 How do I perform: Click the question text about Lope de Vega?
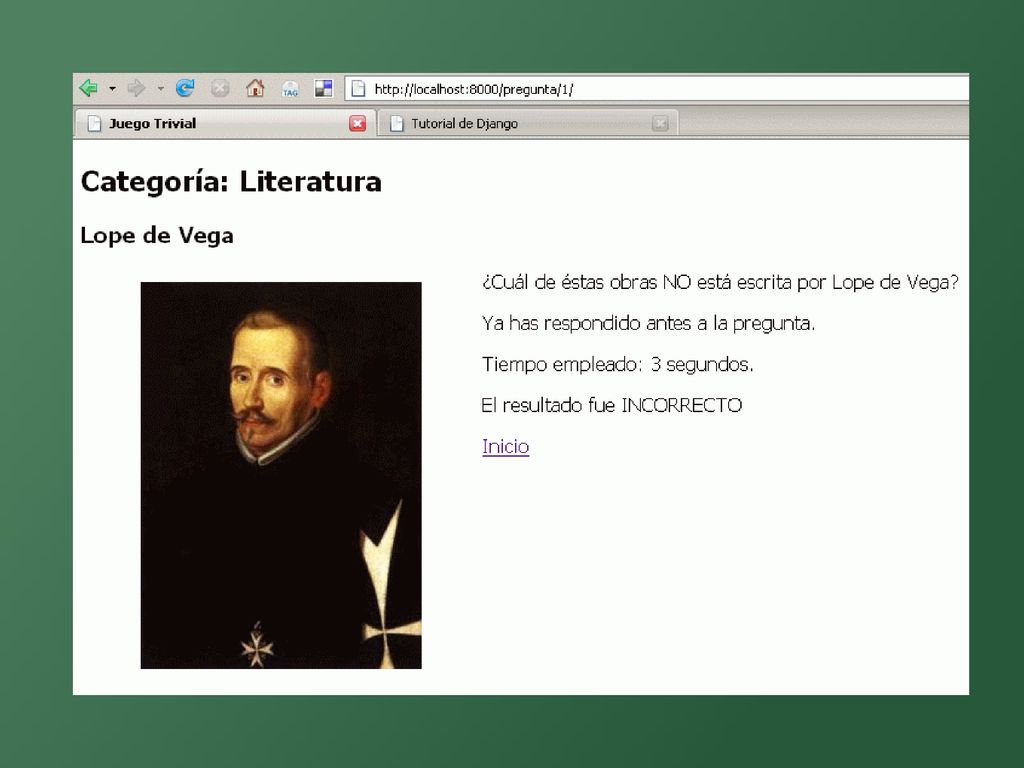point(720,282)
